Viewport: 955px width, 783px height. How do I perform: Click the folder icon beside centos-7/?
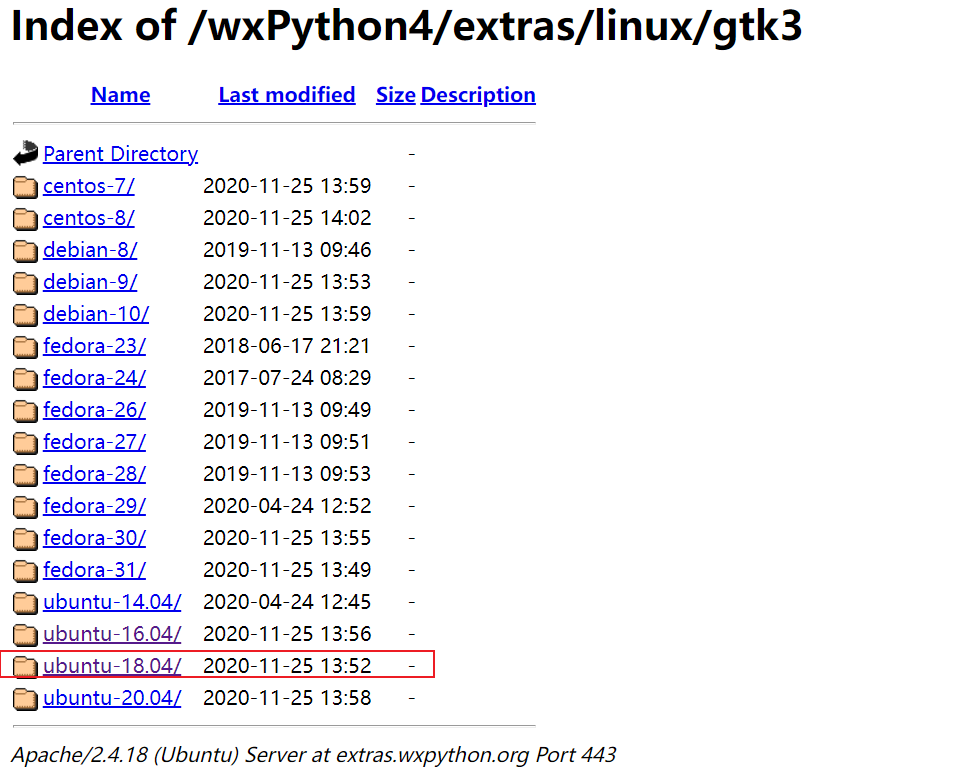[x=26, y=186]
